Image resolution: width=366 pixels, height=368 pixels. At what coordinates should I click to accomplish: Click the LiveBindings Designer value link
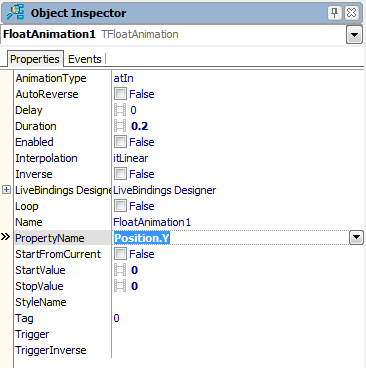click(165, 190)
